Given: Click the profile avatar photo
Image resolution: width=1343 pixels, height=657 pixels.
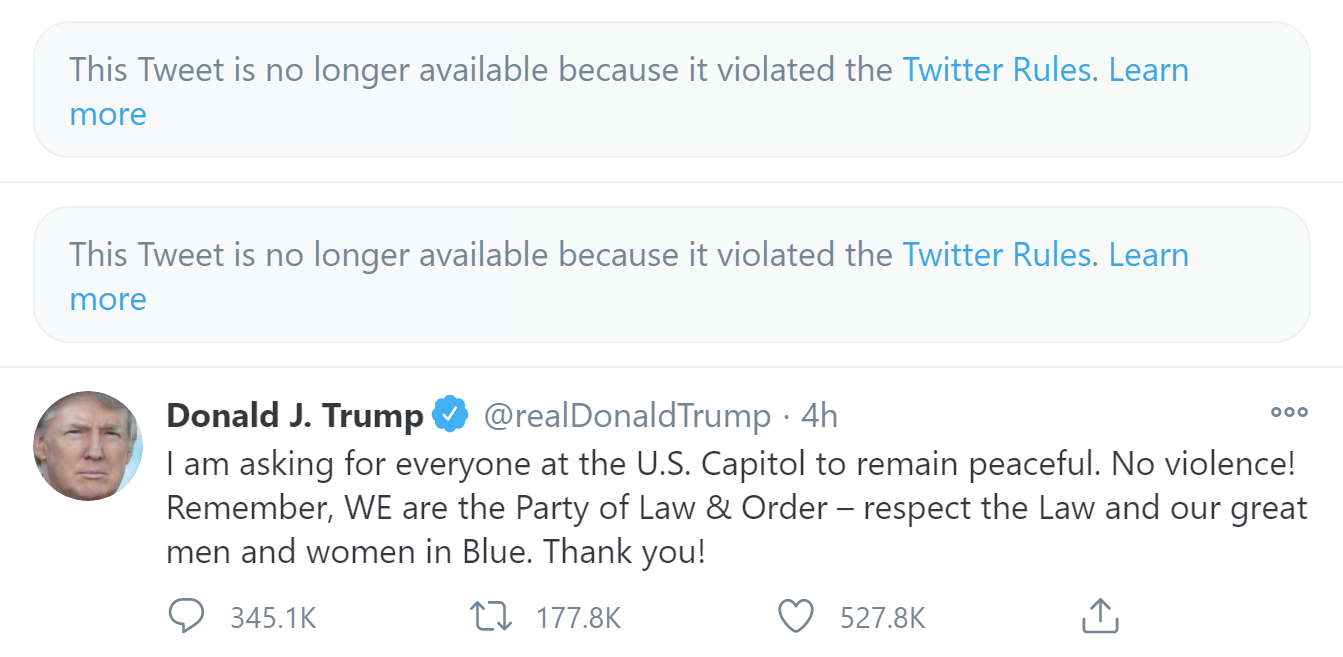Looking at the screenshot, I should click(x=88, y=445).
